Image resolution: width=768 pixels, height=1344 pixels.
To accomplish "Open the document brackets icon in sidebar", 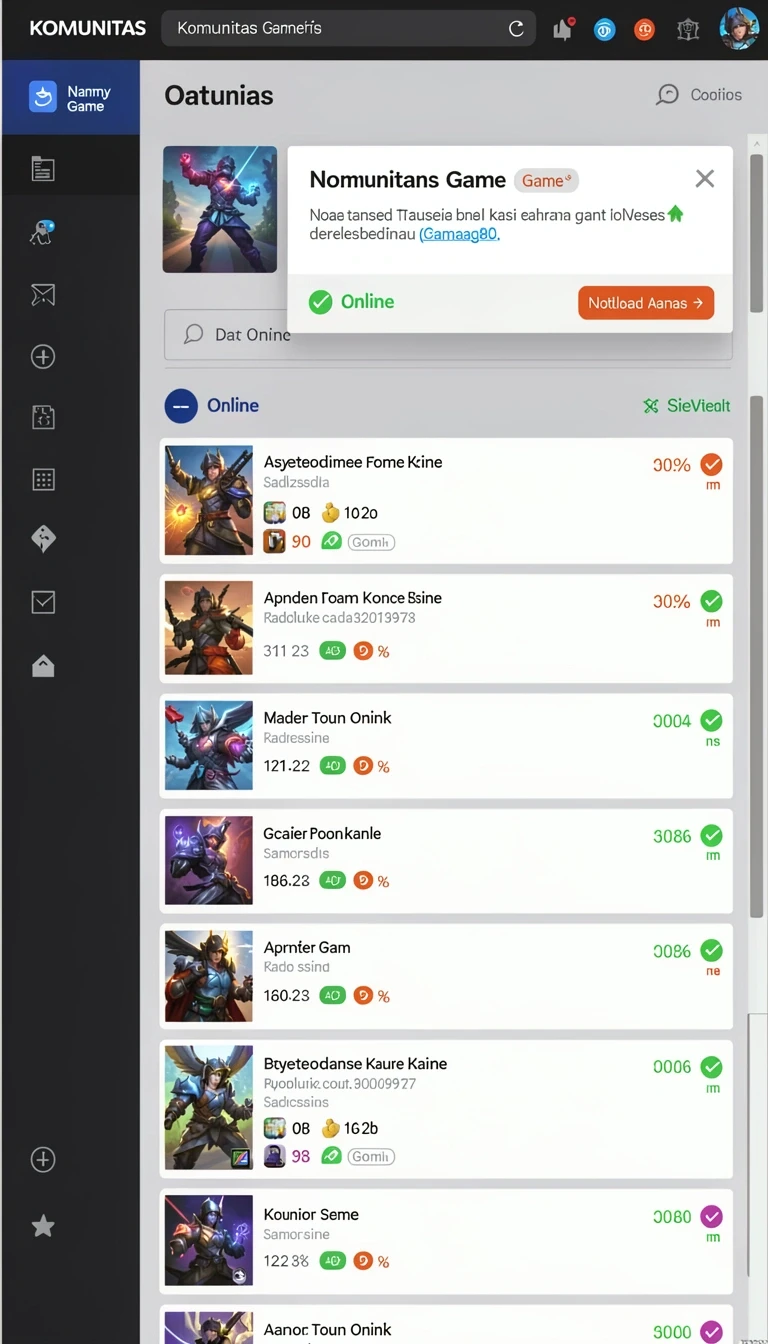I will (x=43, y=417).
